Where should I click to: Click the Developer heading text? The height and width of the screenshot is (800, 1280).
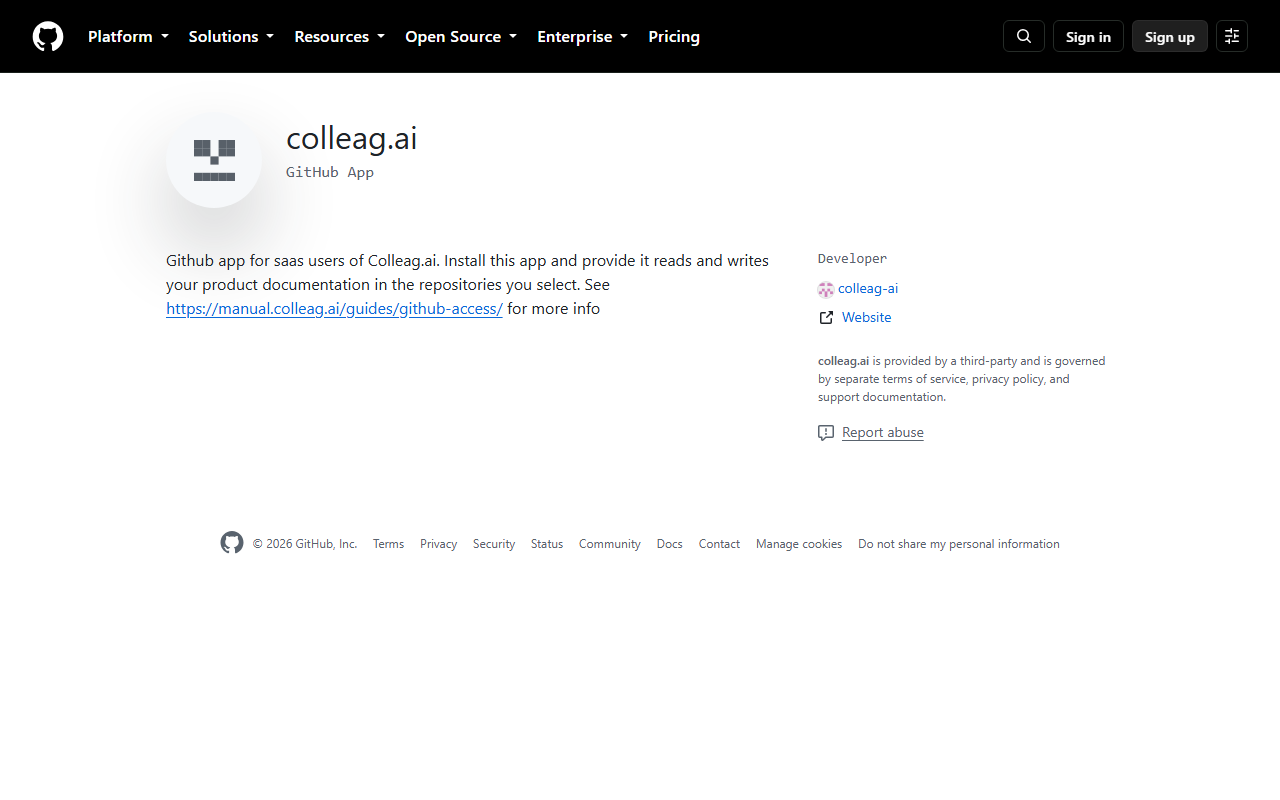click(852, 258)
